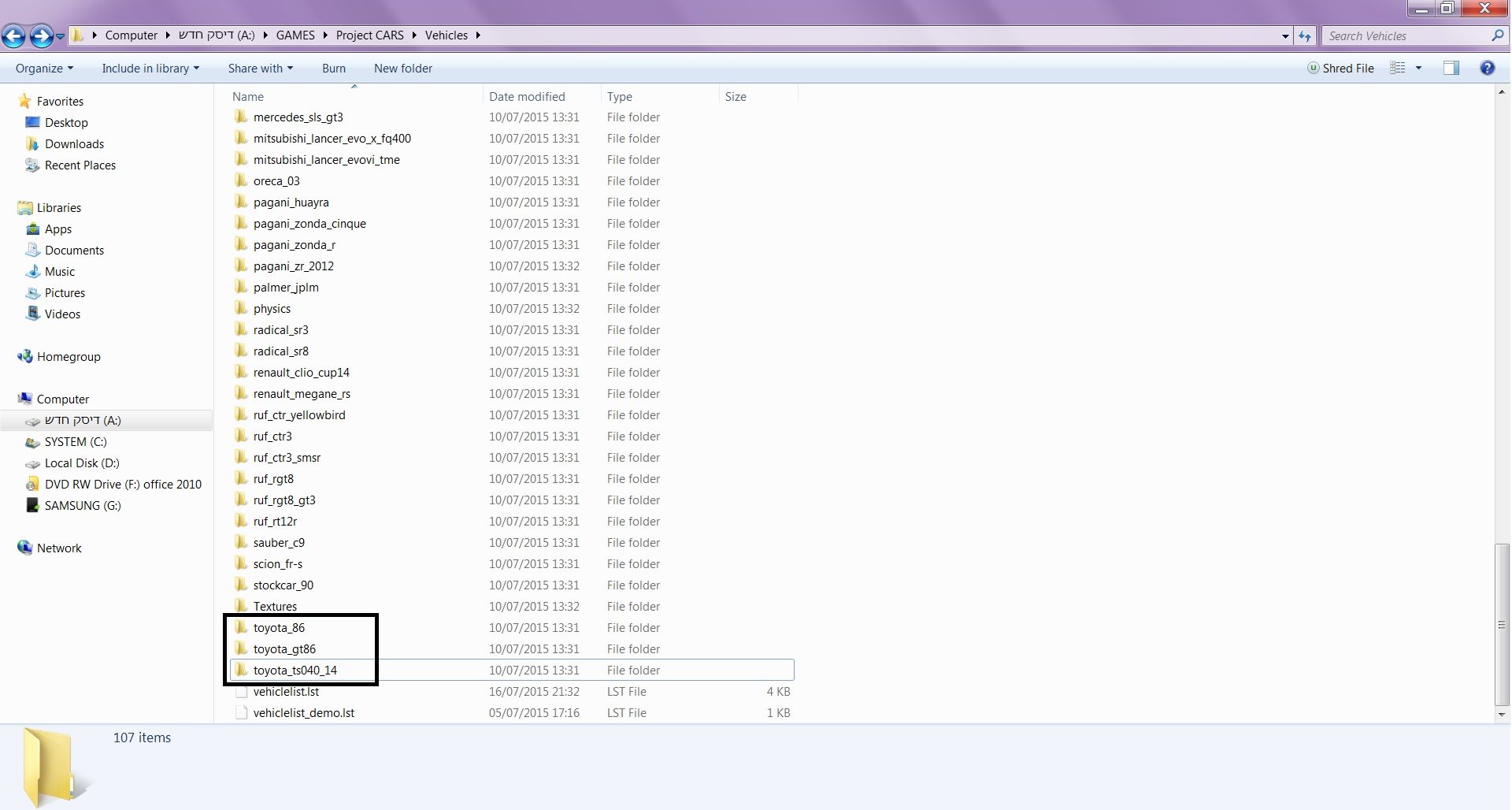The image size is (1512, 810).
Task: Open Desktop in the navigation pane
Action: point(66,122)
